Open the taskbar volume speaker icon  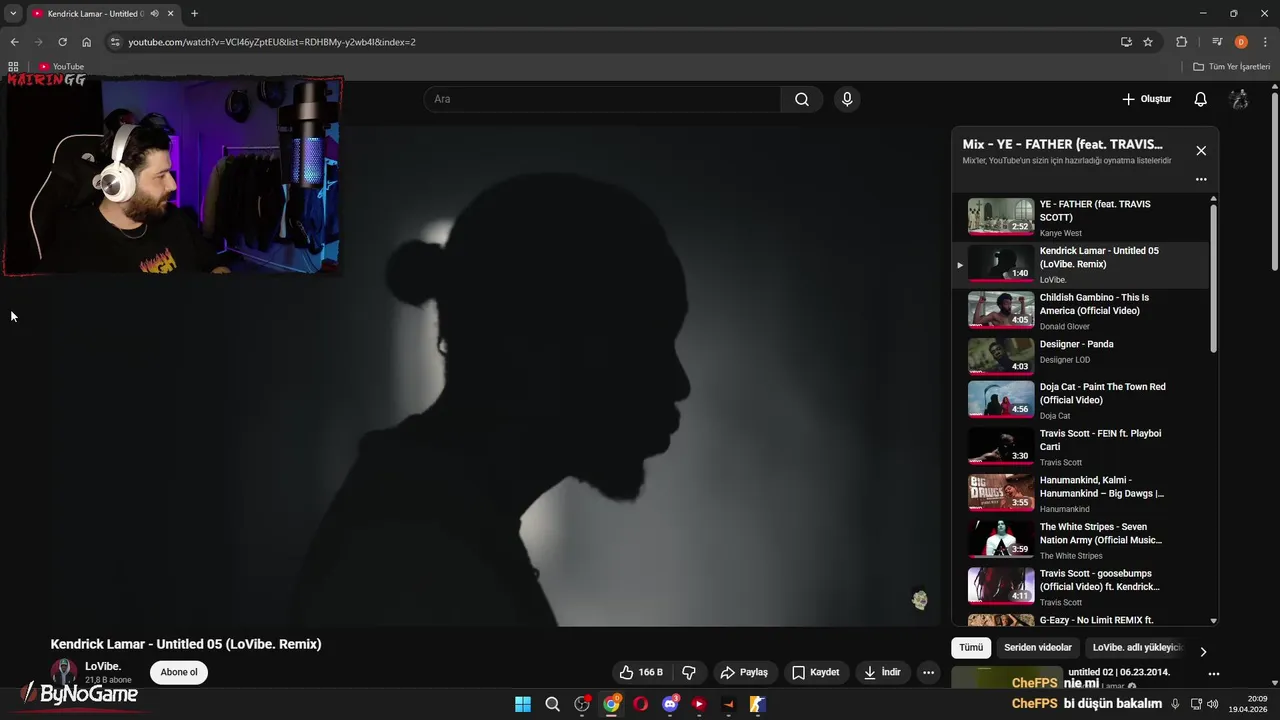(1212, 704)
